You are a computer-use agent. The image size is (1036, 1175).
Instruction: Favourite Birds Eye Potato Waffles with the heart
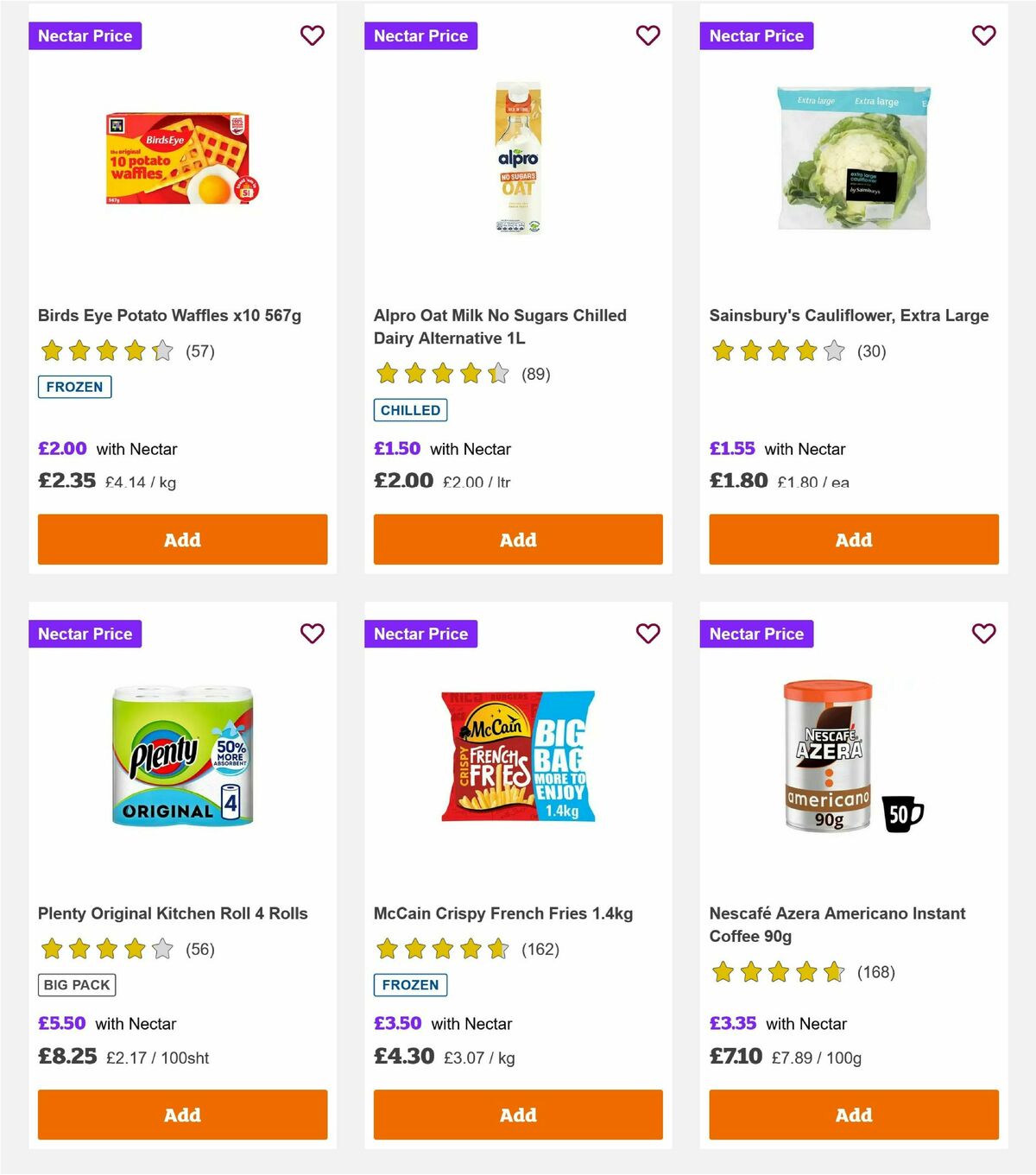pos(313,35)
